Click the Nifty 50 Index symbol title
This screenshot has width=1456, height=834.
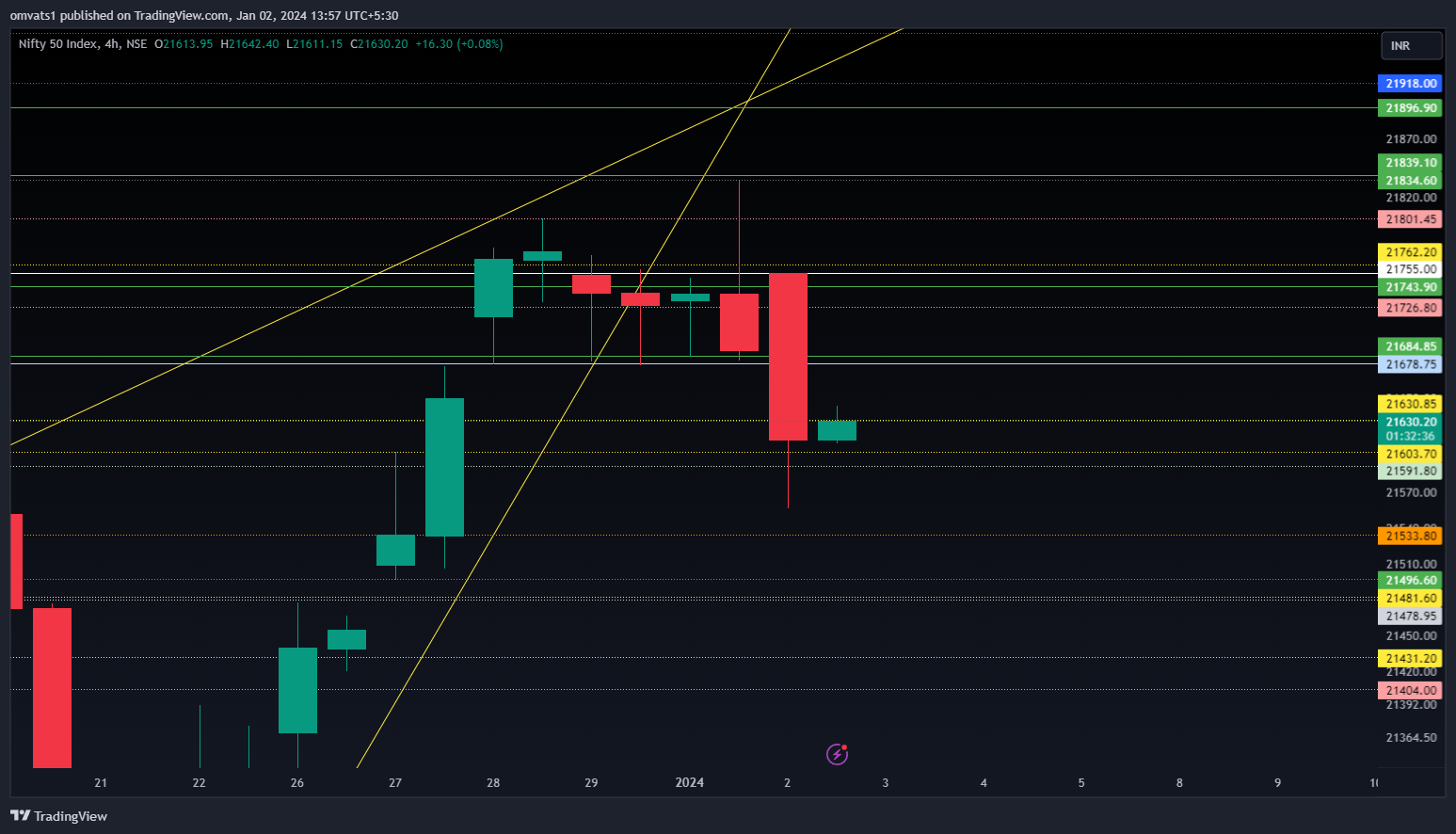pyautogui.click(x=57, y=44)
